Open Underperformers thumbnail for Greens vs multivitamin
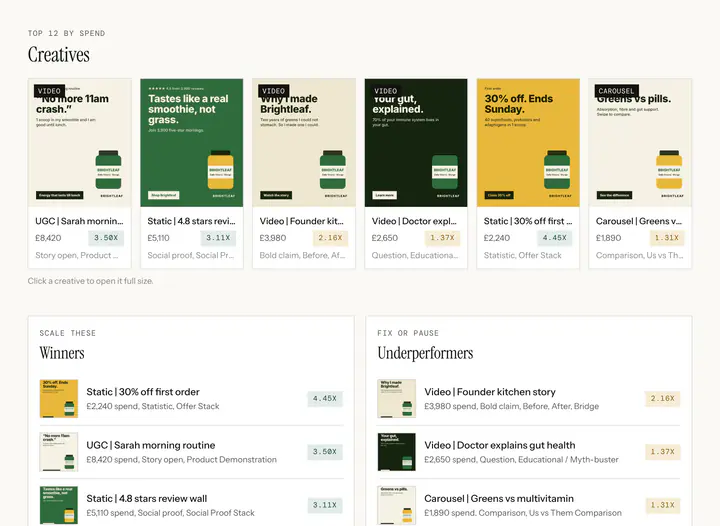Viewport: 720px width, 526px height. click(x=397, y=505)
